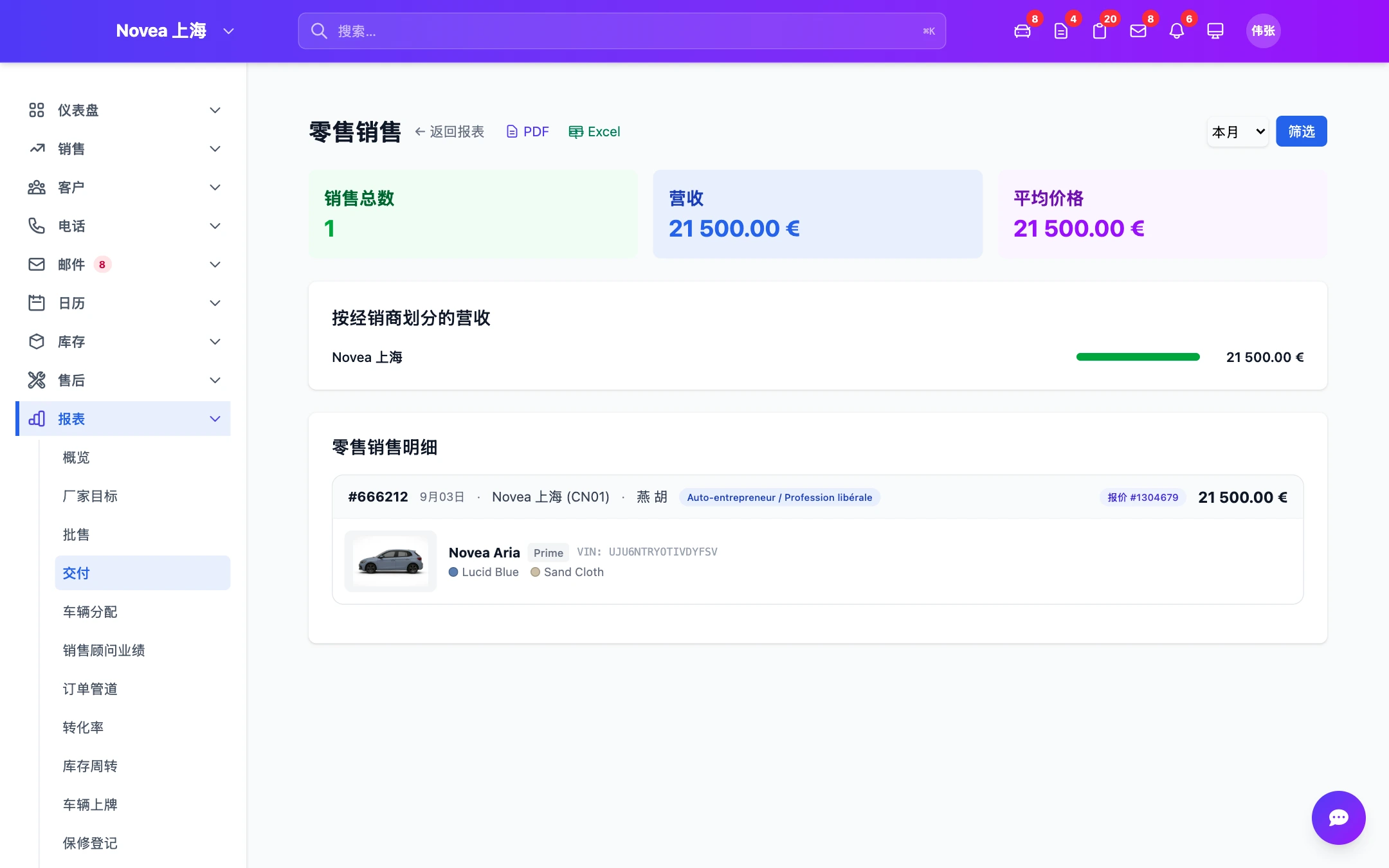Open the clipboard tasks icon with badge 20
The width and height of the screenshot is (1389, 868).
(x=1099, y=31)
